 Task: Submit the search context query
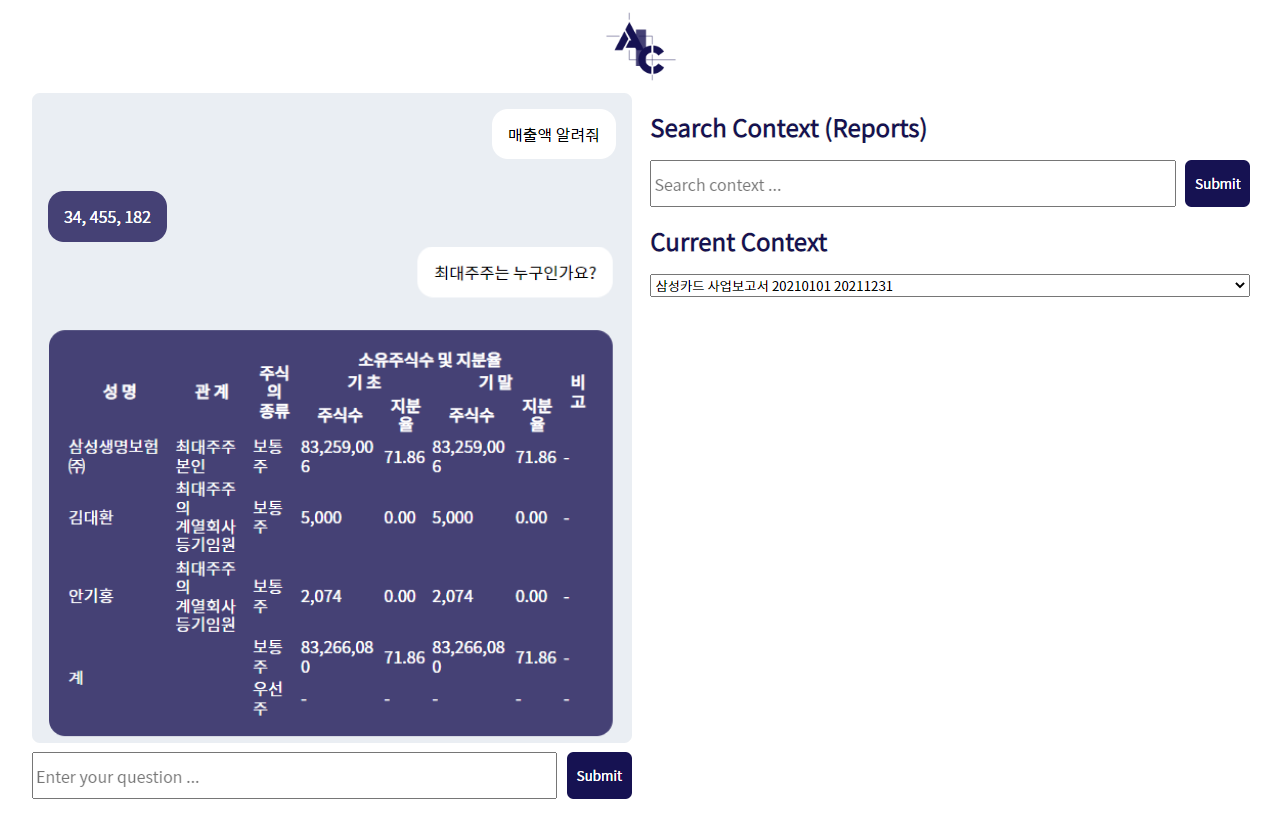tap(1216, 184)
